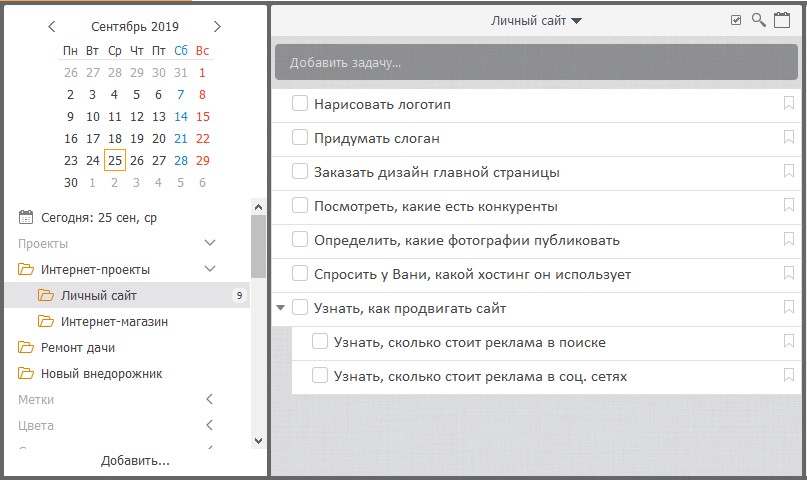Bookmark 'Спросить у Вани' hosting task
807x480 pixels.
788,273
